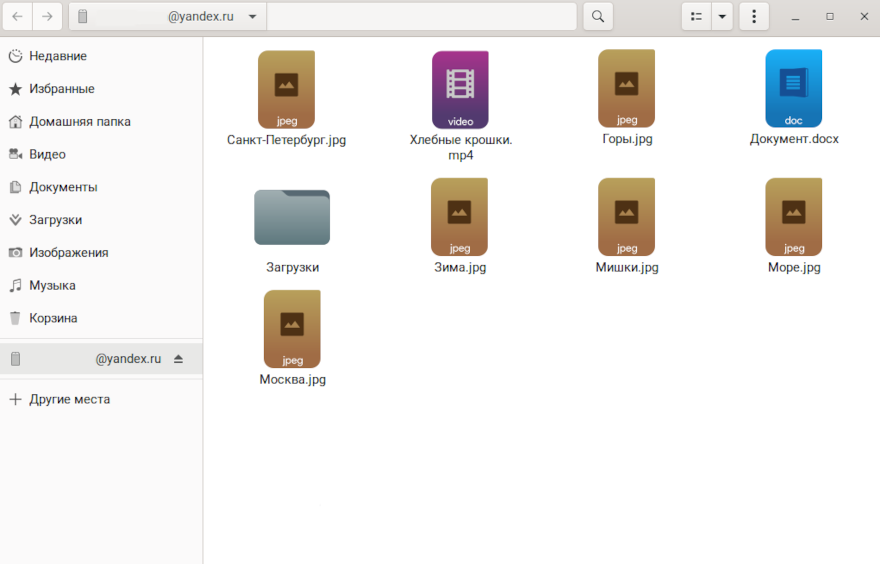Viewport: 880px width, 564px height.
Task: Click the location path input bar
Action: click(420, 17)
